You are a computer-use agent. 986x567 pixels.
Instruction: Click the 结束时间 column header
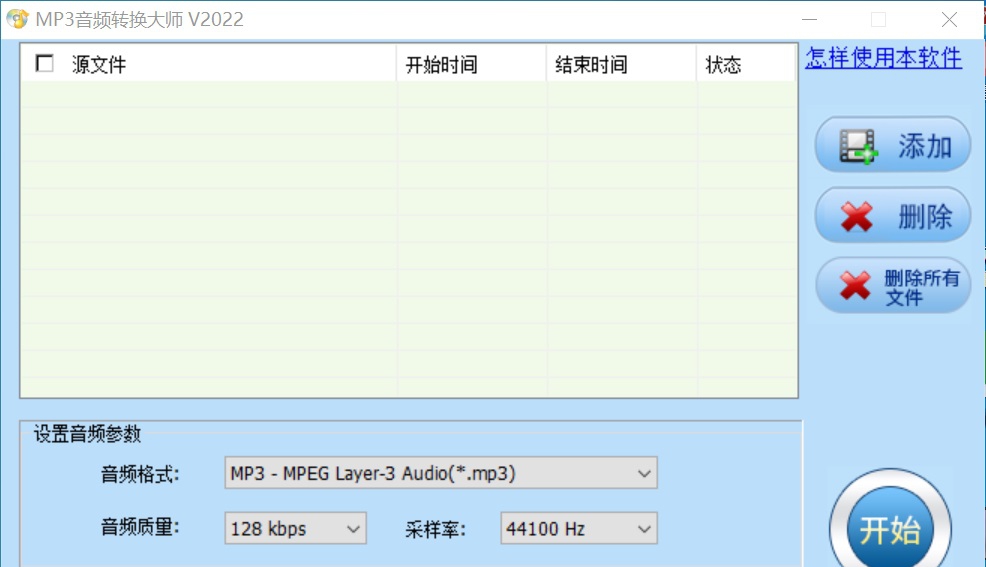coord(621,63)
